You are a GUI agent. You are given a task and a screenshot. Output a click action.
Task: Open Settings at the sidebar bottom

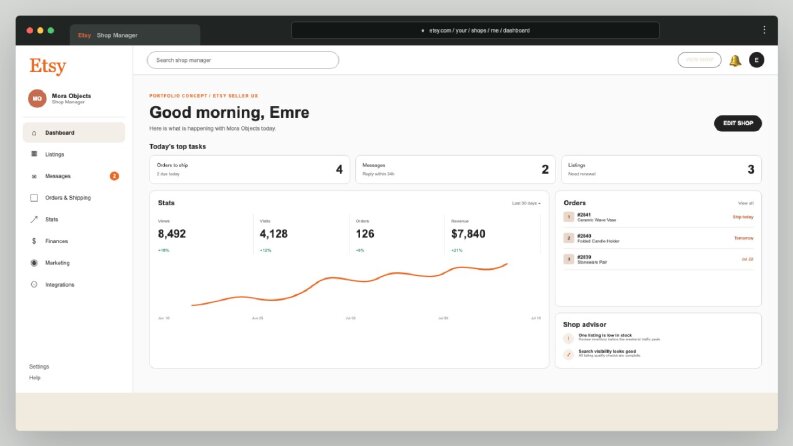pyautogui.click(x=39, y=367)
